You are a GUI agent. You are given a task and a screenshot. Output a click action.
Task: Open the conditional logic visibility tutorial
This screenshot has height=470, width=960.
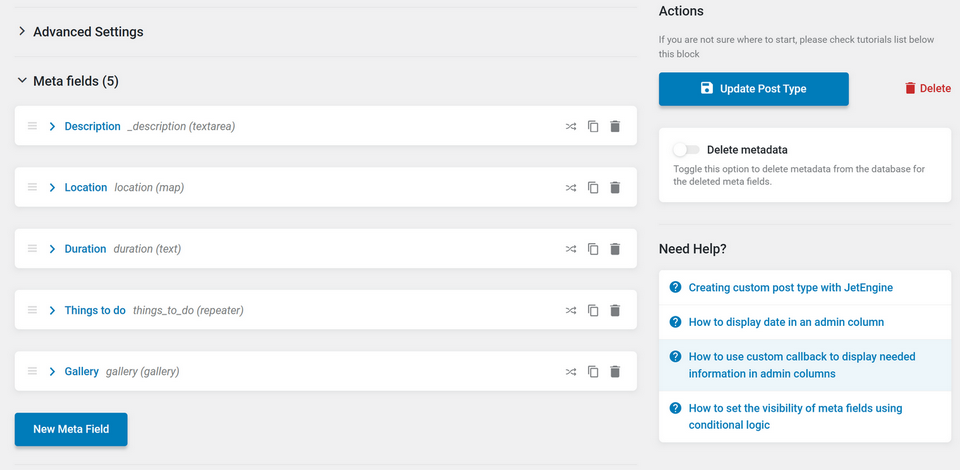point(795,416)
